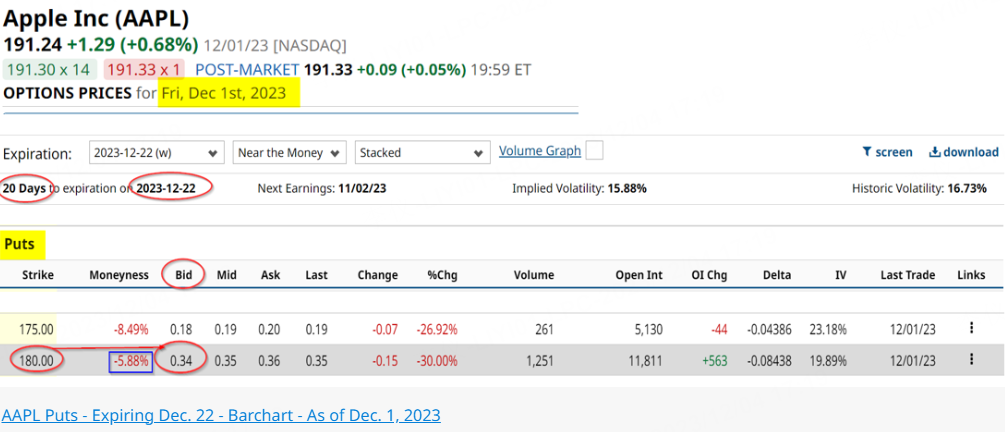Open the links menu for 175.00 strike
Screen dimensions: 1005x432
(972, 328)
